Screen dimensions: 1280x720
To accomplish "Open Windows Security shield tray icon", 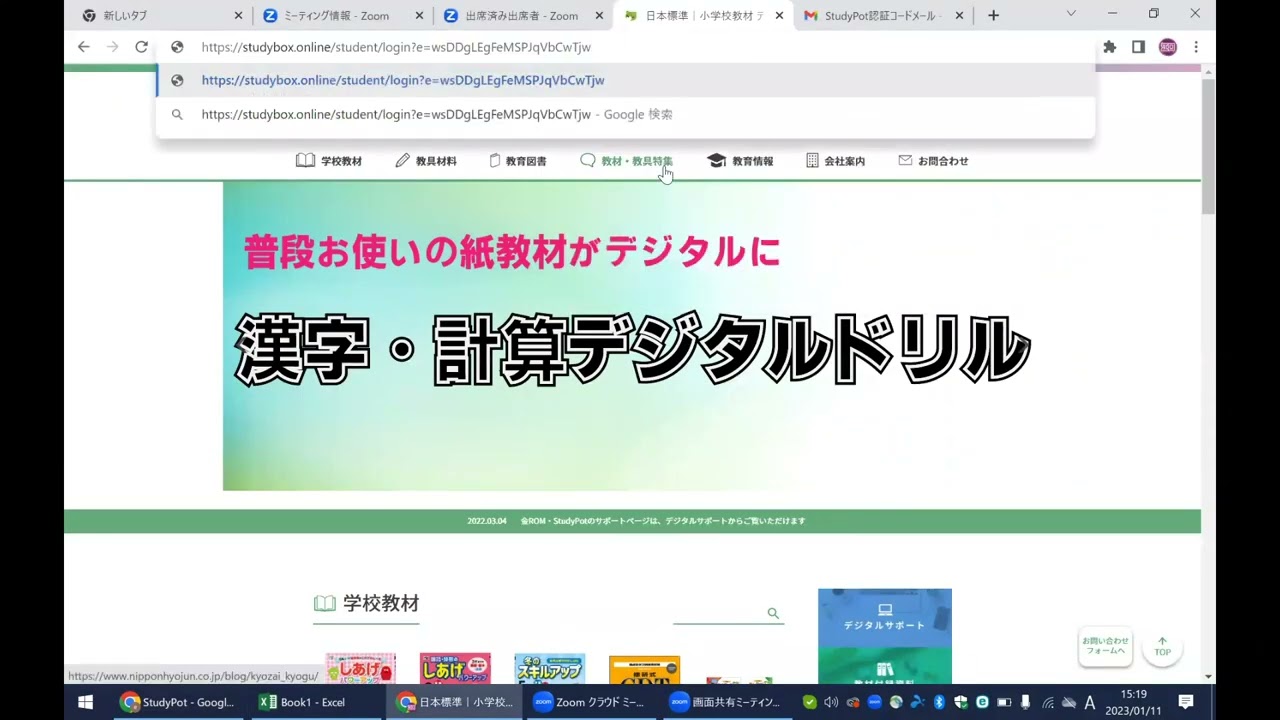I will click(x=961, y=702).
